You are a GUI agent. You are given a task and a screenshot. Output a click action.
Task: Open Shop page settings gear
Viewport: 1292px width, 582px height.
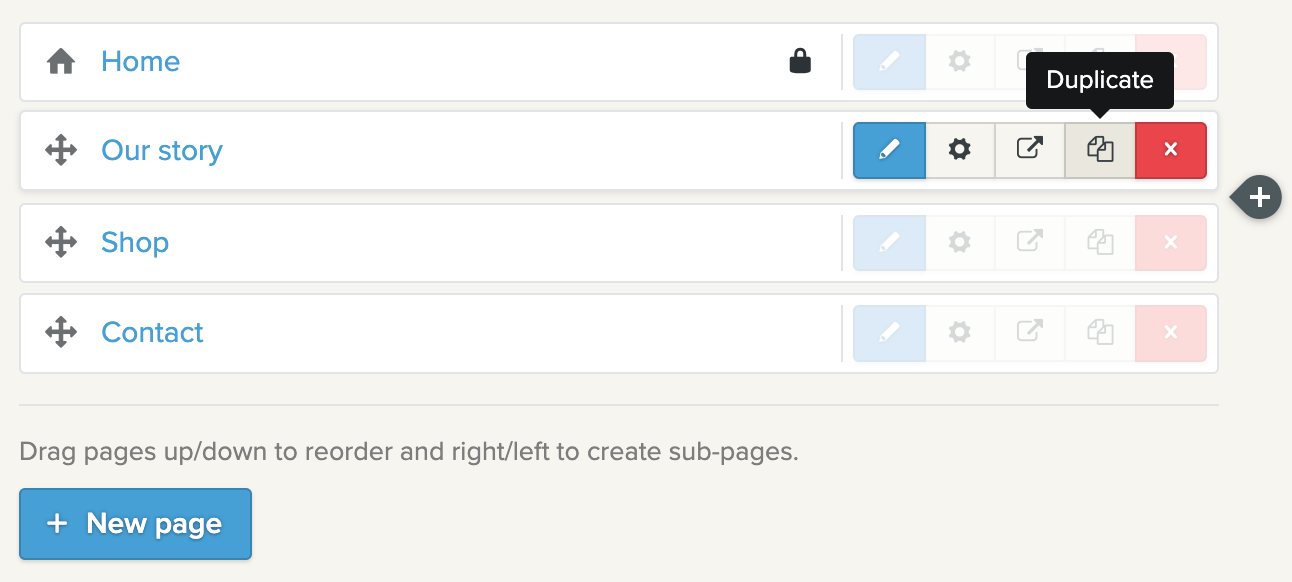(960, 243)
